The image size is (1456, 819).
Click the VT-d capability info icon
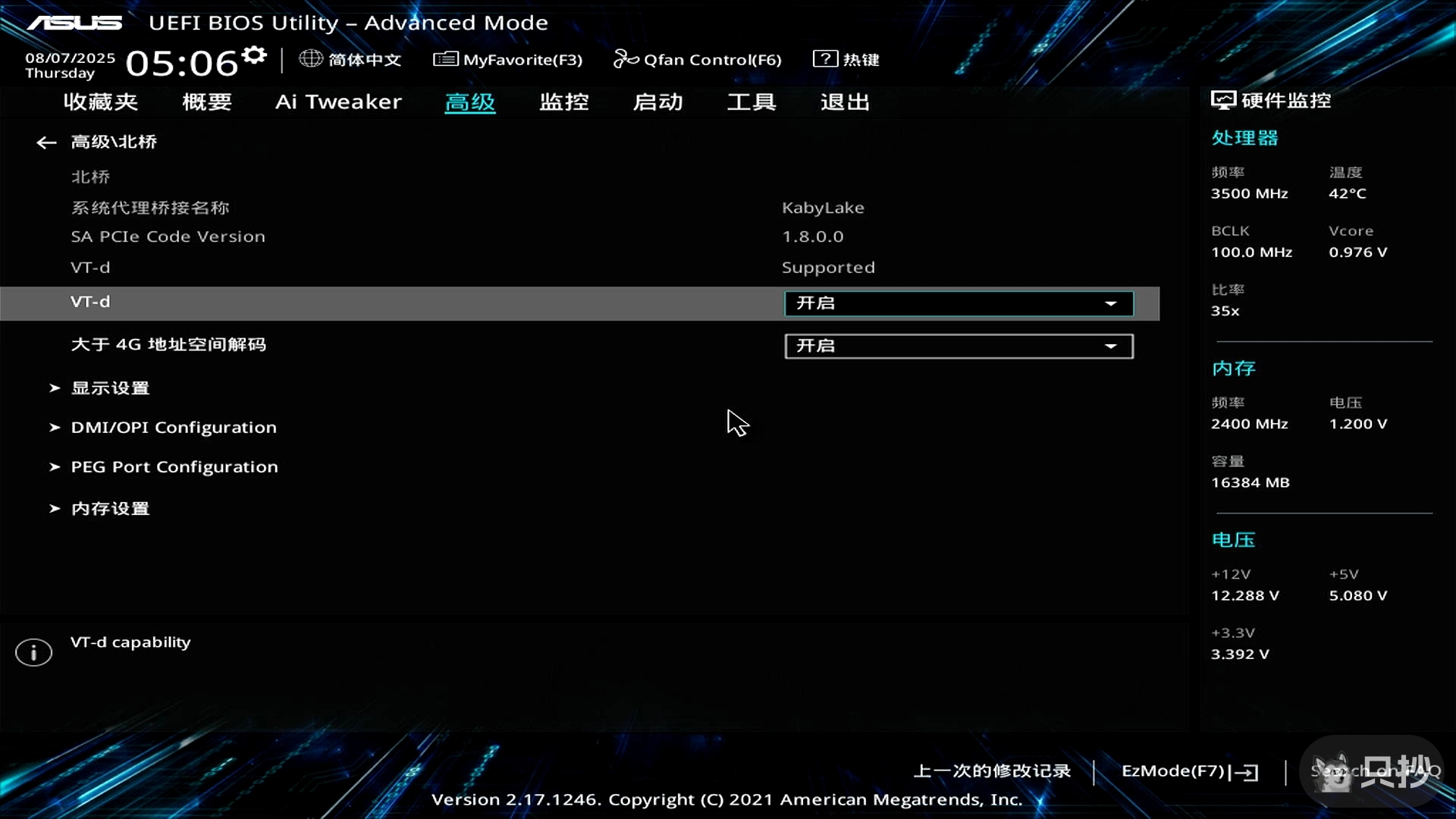click(33, 652)
